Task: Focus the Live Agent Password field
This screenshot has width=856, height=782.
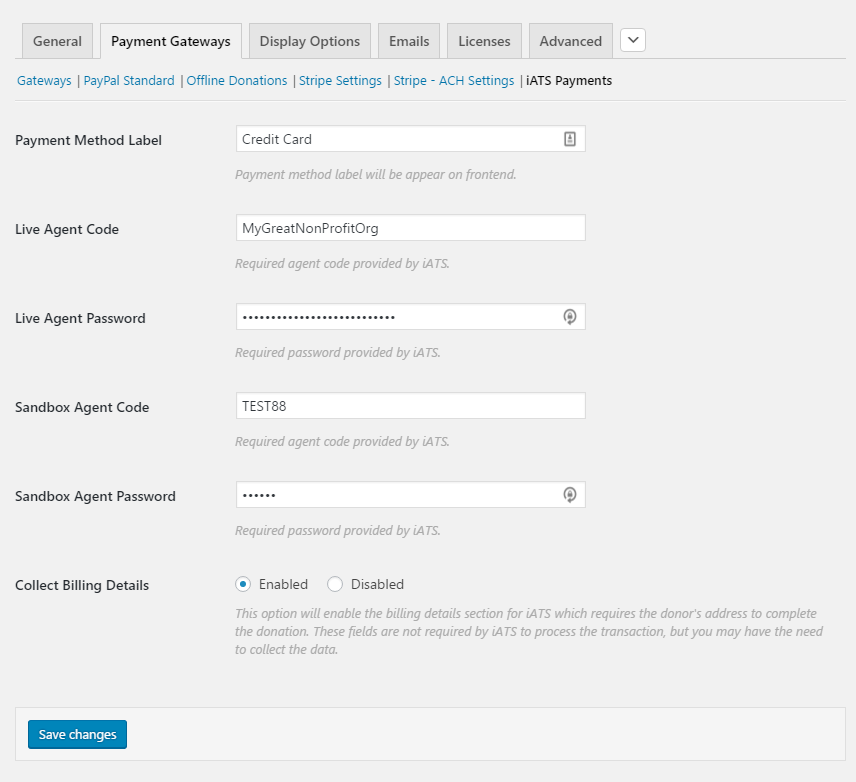Action: point(411,317)
